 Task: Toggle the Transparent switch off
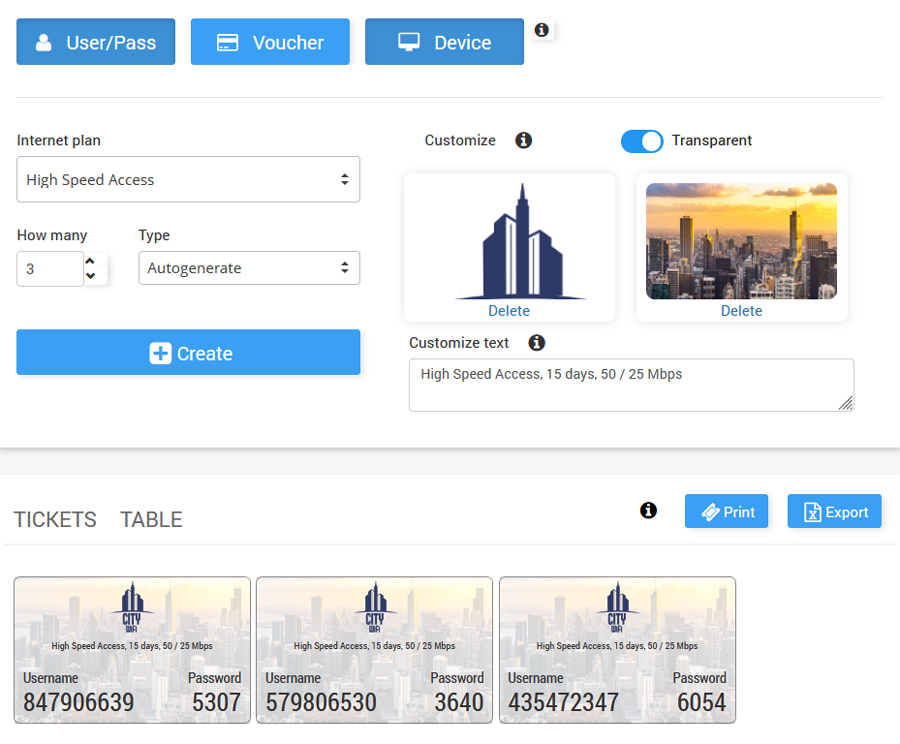[x=642, y=141]
